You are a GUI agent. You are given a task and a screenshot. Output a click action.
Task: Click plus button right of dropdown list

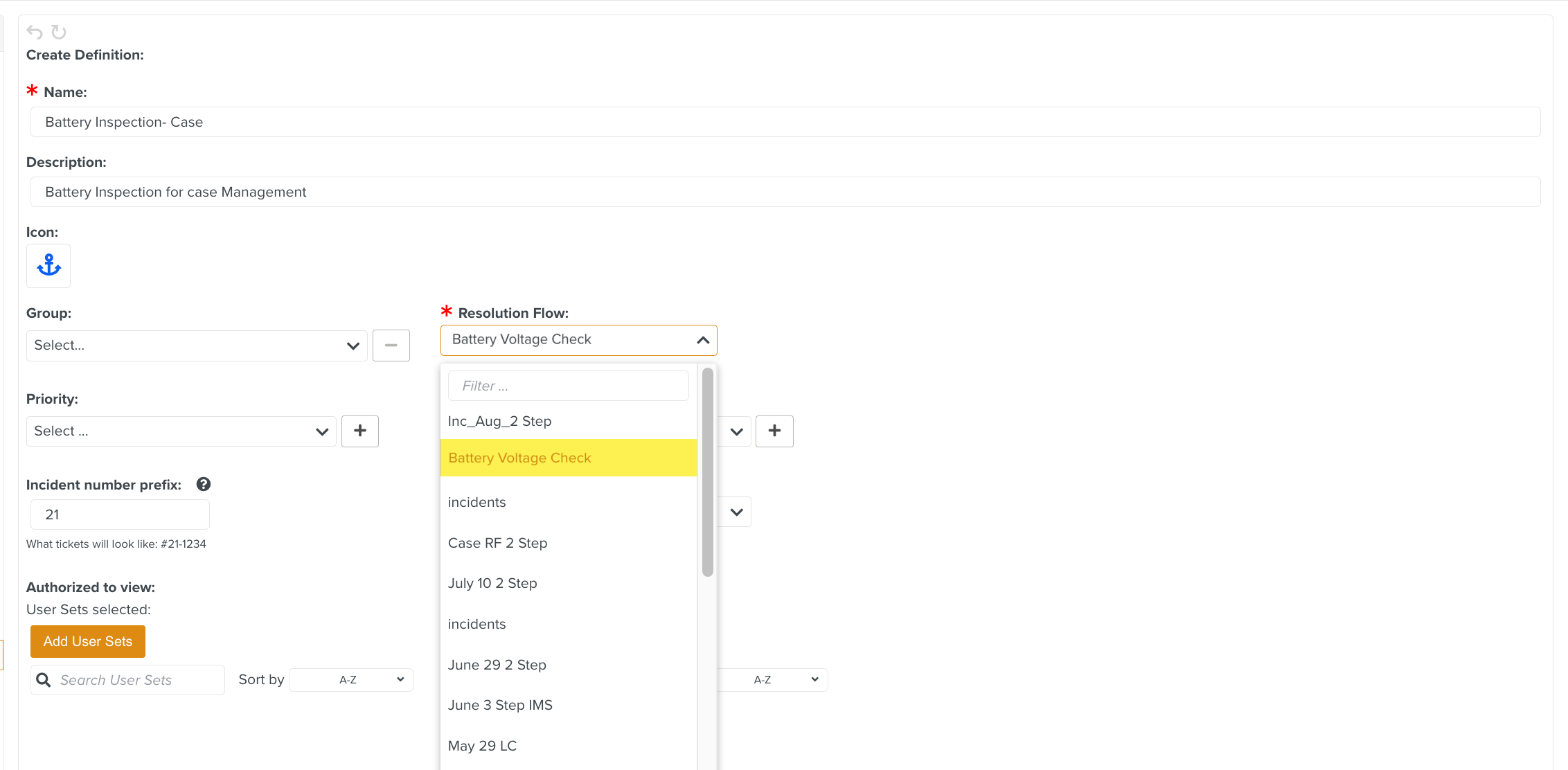tap(774, 431)
